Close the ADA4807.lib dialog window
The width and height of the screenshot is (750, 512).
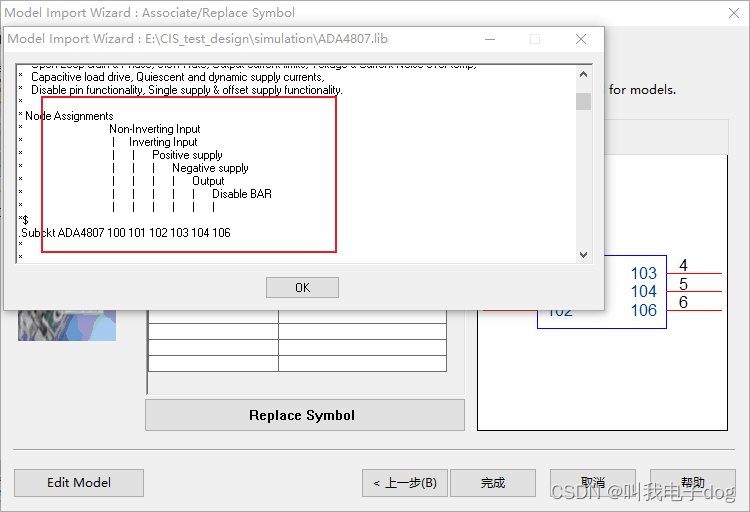point(581,39)
